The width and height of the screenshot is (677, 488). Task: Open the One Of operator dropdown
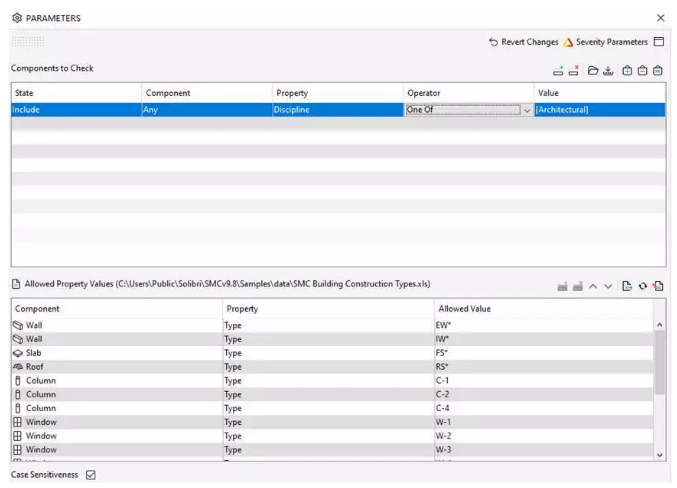[x=468, y=110]
